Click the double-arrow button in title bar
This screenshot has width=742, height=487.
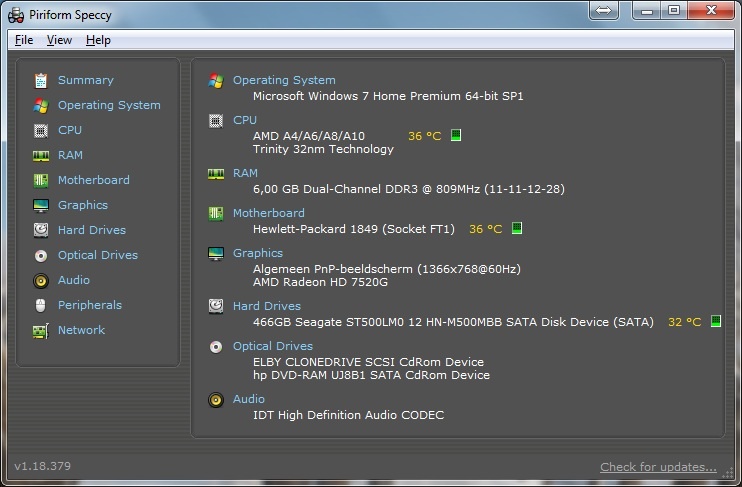click(603, 10)
